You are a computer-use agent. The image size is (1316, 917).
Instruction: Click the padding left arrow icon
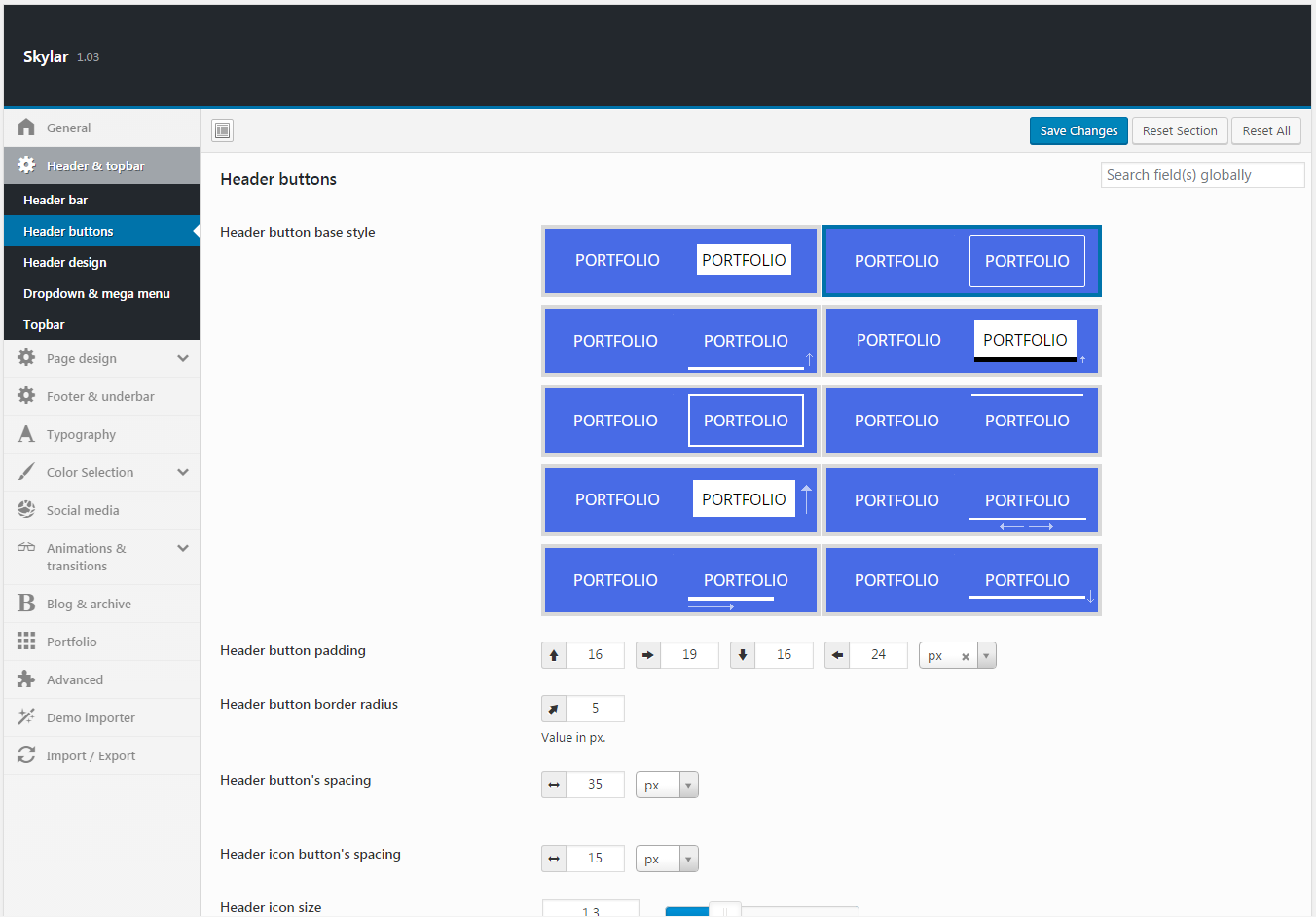837,655
